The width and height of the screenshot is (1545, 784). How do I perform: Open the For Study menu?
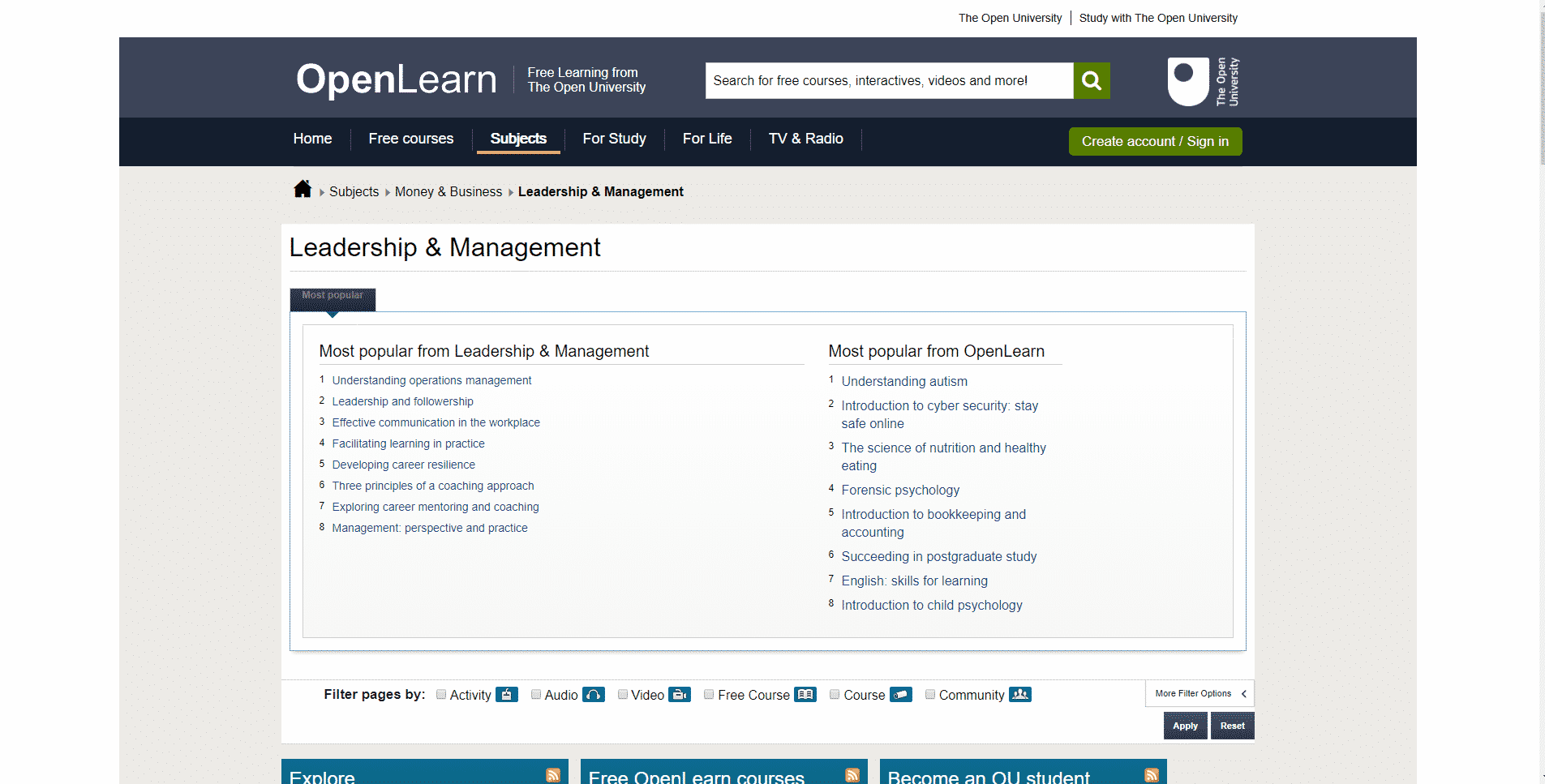(x=614, y=139)
